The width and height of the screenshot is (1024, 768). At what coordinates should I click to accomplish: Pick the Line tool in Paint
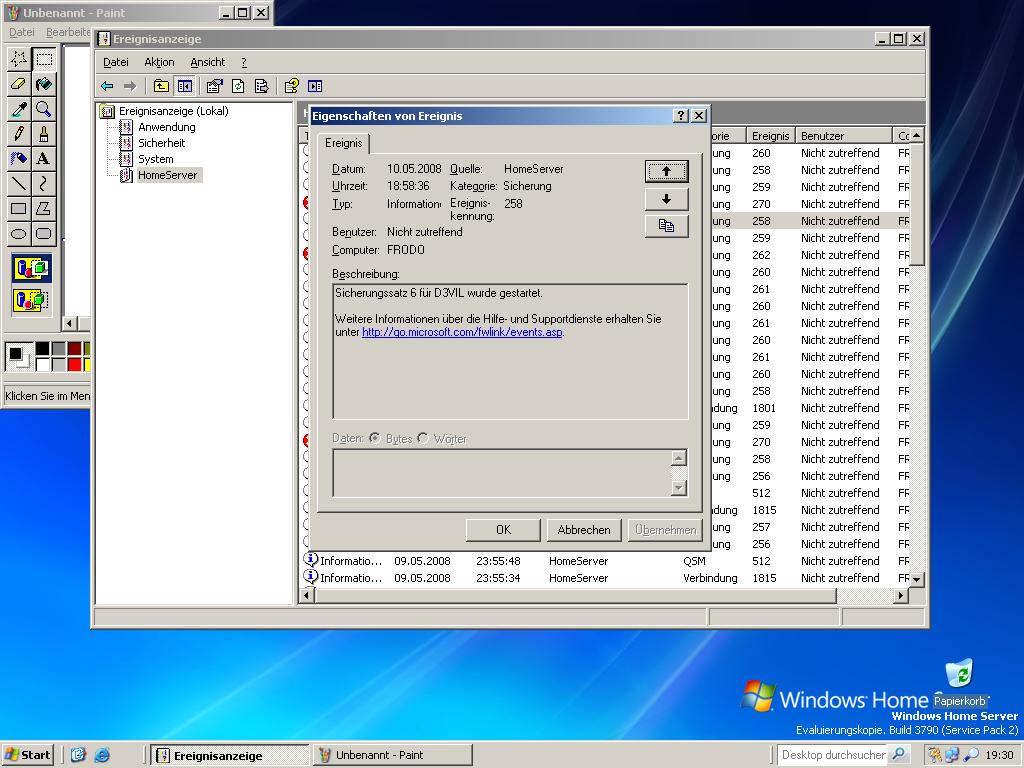pos(19,184)
